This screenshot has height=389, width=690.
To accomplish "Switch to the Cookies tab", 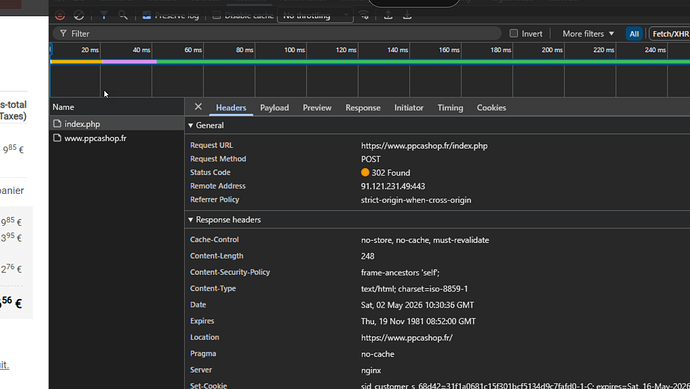I will click(491, 108).
